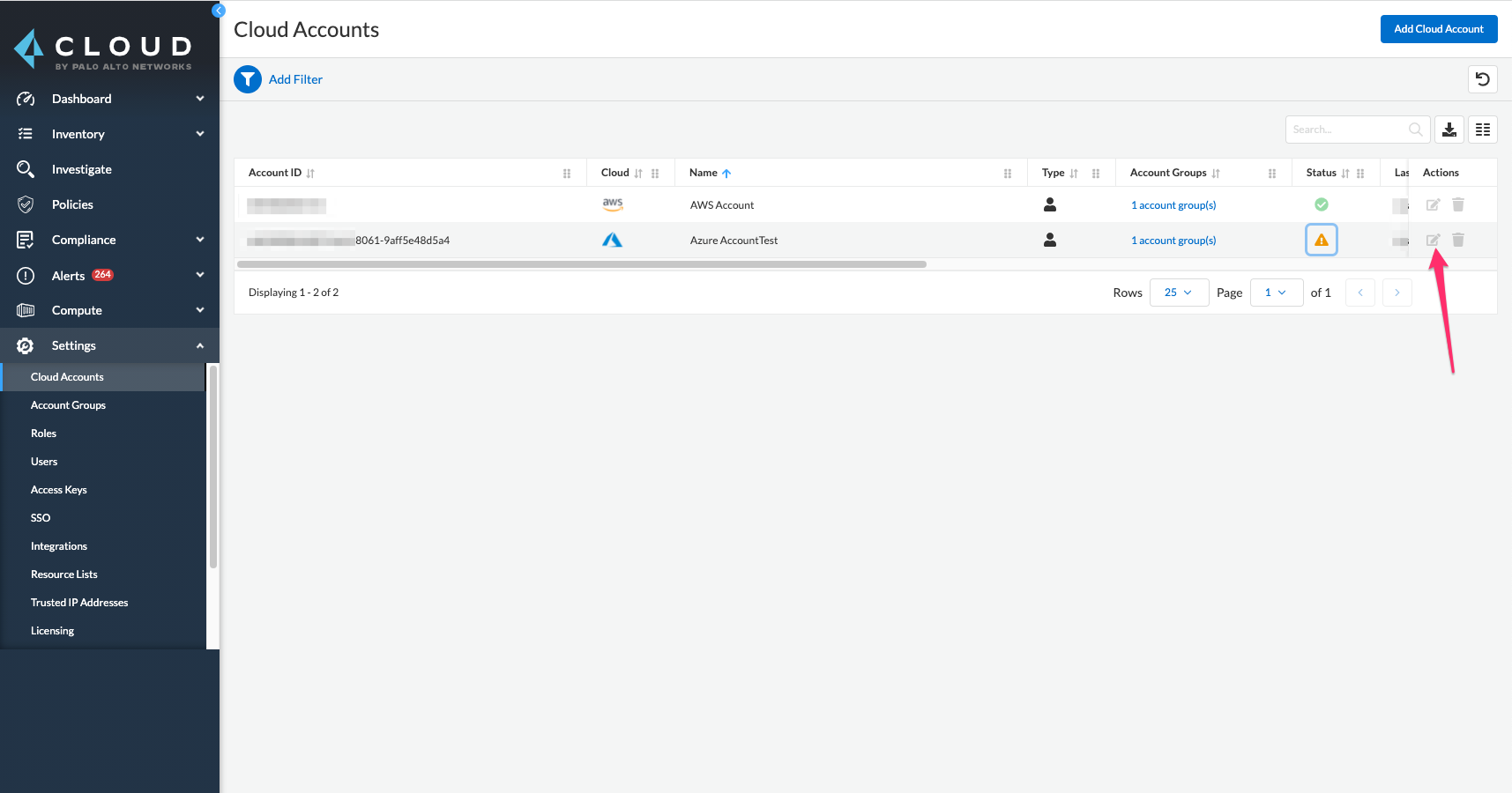Go to the Investigate page
The height and width of the screenshot is (793, 1512).
[x=81, y=169]
